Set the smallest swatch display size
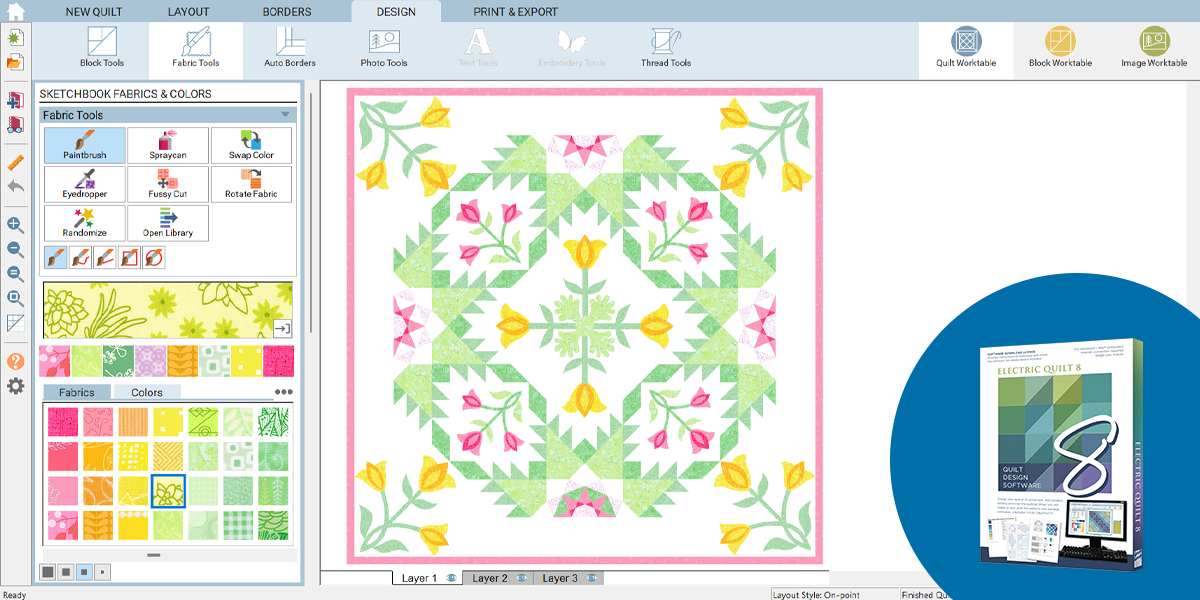The width and height of the screenshot is (1200, 600). [102, 572]
